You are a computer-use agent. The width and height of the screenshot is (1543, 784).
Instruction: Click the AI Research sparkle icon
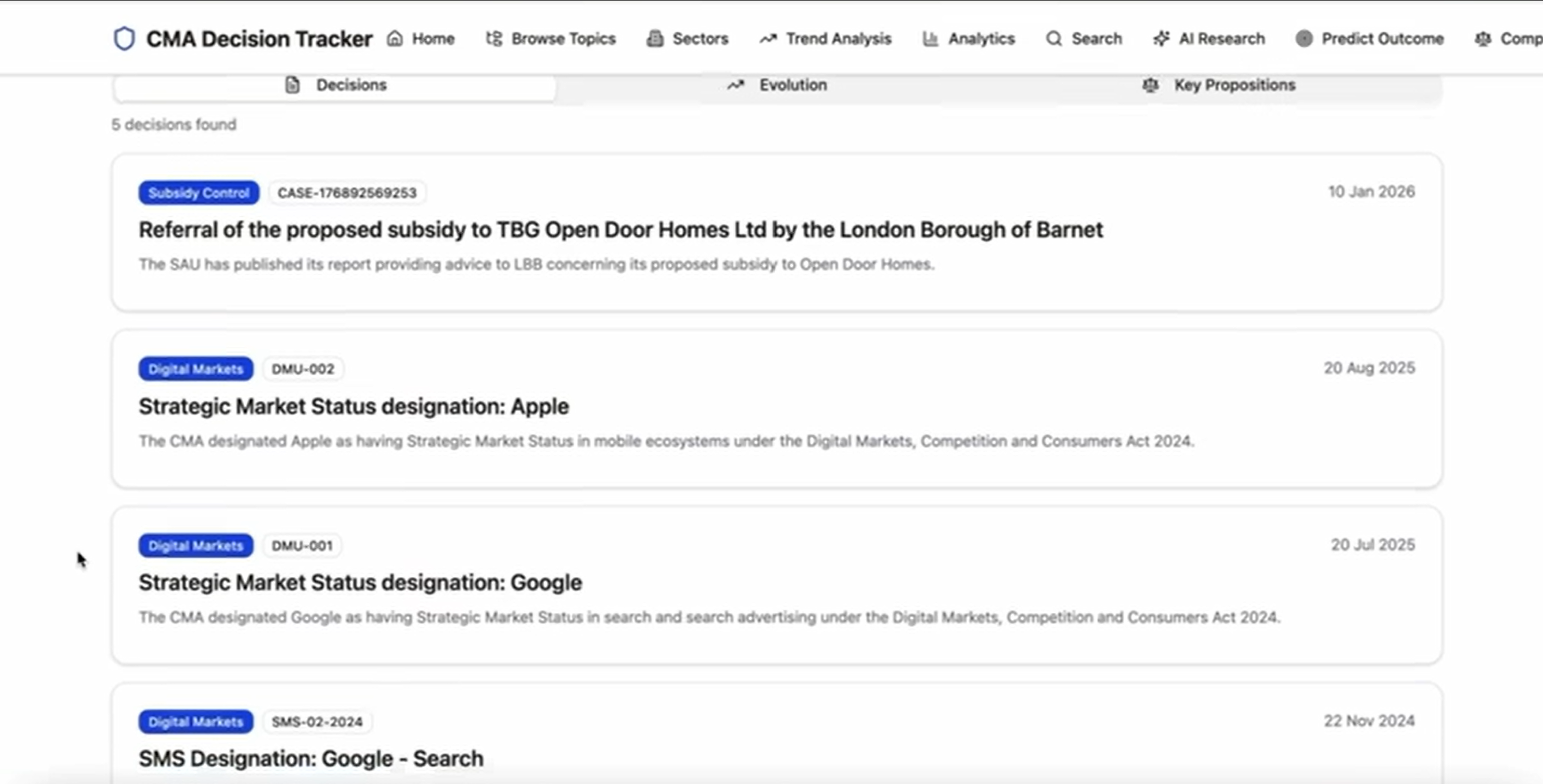(x=1161, y=39)
